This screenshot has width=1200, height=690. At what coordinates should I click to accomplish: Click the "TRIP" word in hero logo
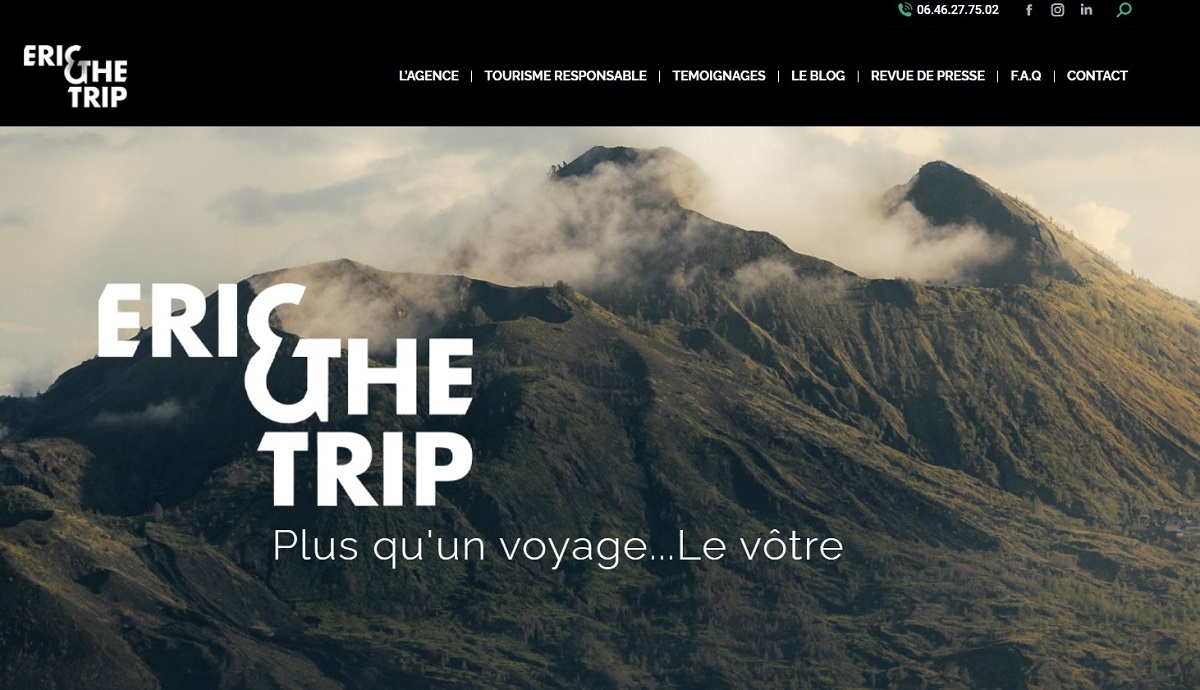(x=366, y=469)
